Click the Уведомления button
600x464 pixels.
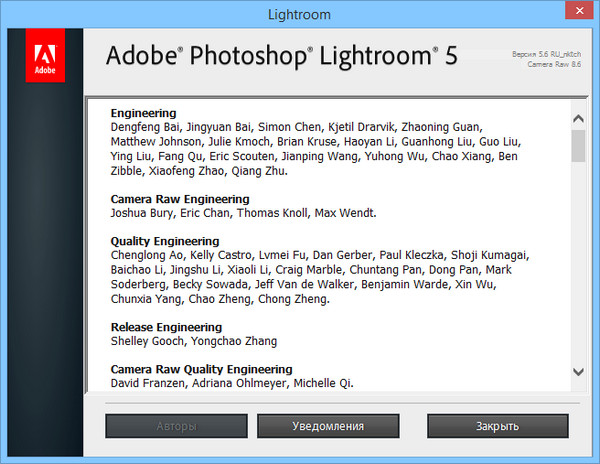(327, 426)
